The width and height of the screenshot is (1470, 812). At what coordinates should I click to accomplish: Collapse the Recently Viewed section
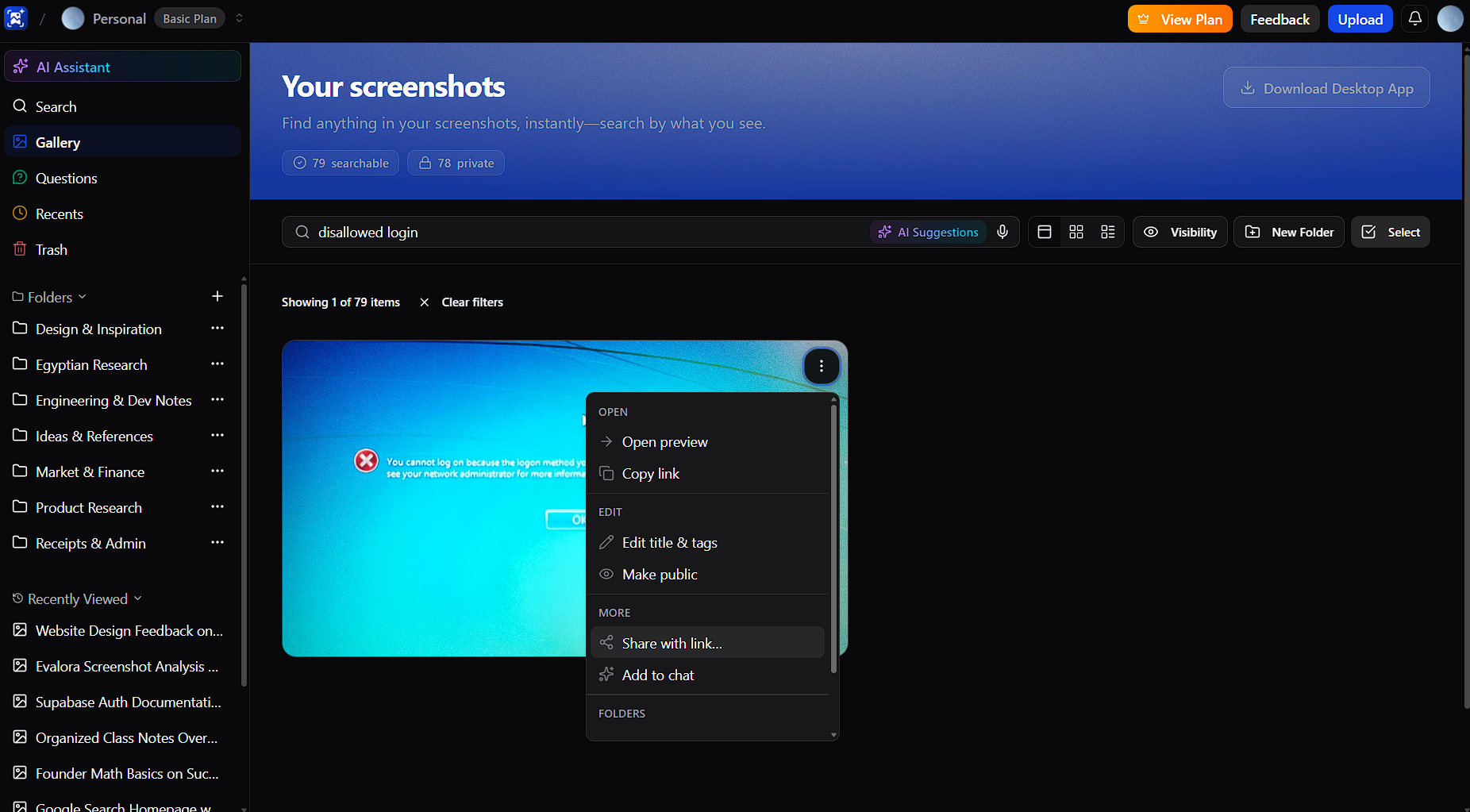click(138, 598)
